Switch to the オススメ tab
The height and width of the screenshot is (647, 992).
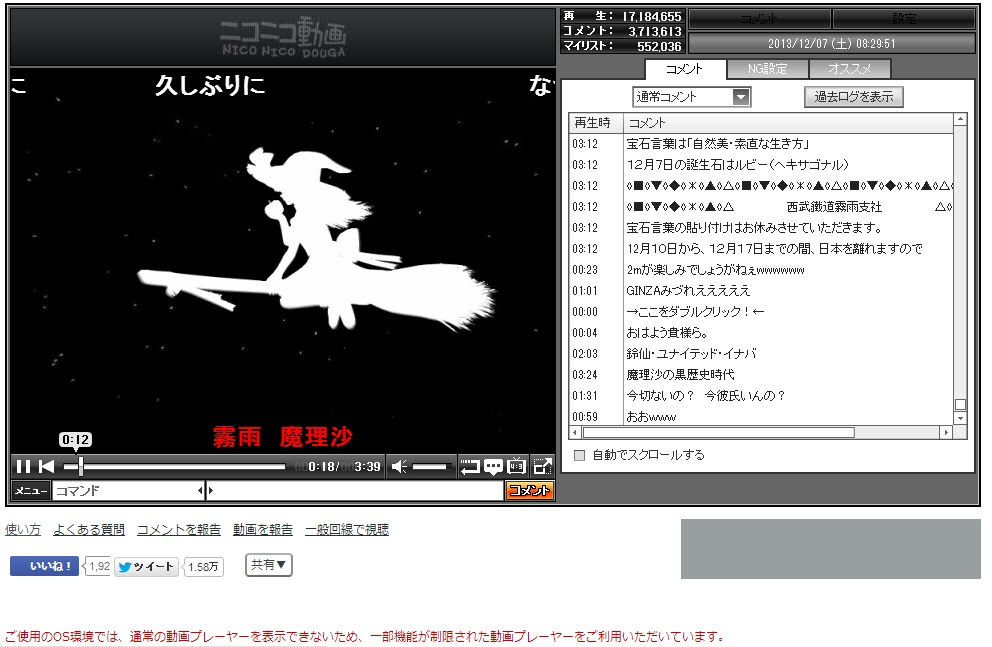pyautogui.click(x=850, y=69)
